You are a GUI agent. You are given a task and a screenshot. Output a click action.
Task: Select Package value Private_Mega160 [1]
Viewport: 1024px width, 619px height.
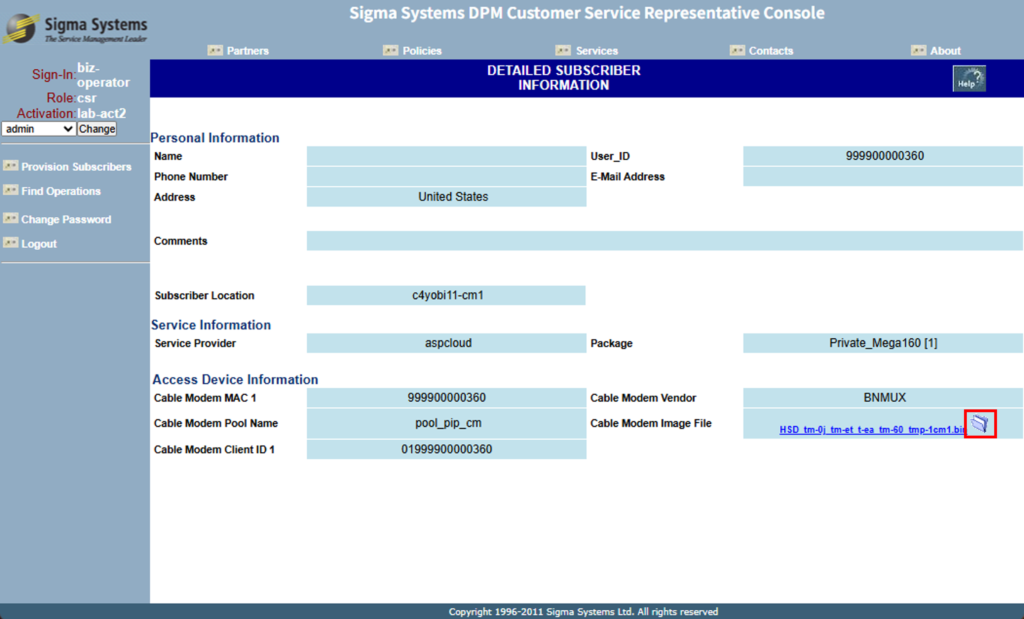883,343
